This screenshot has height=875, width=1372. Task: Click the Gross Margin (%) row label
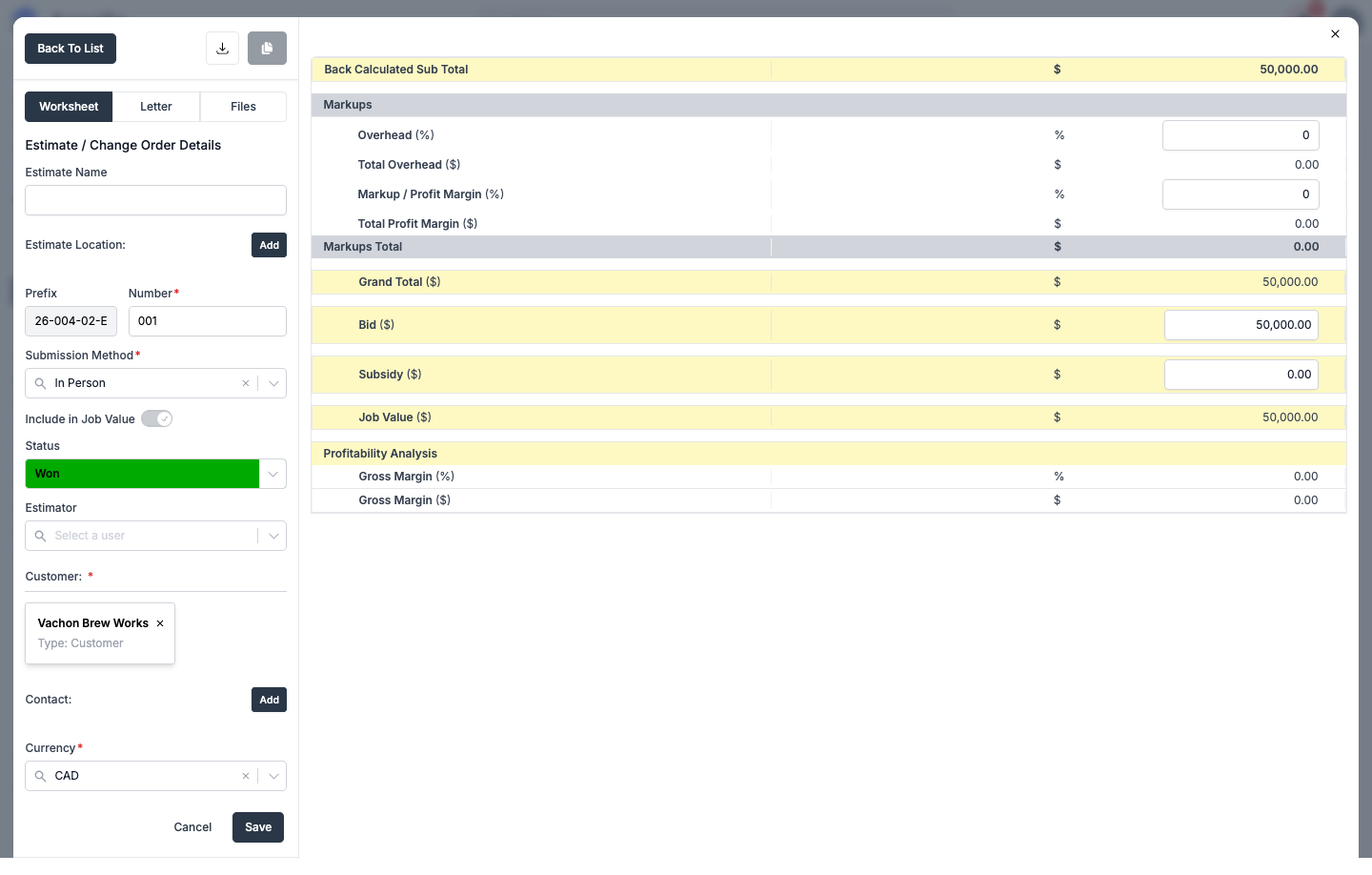tap(406, 477)
